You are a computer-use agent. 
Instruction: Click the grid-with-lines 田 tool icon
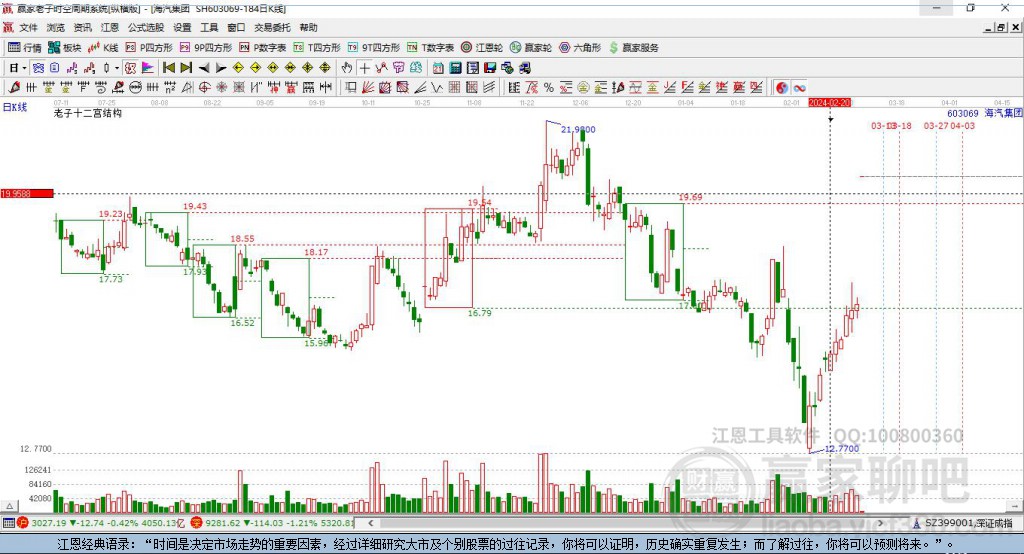pos(454,88)
